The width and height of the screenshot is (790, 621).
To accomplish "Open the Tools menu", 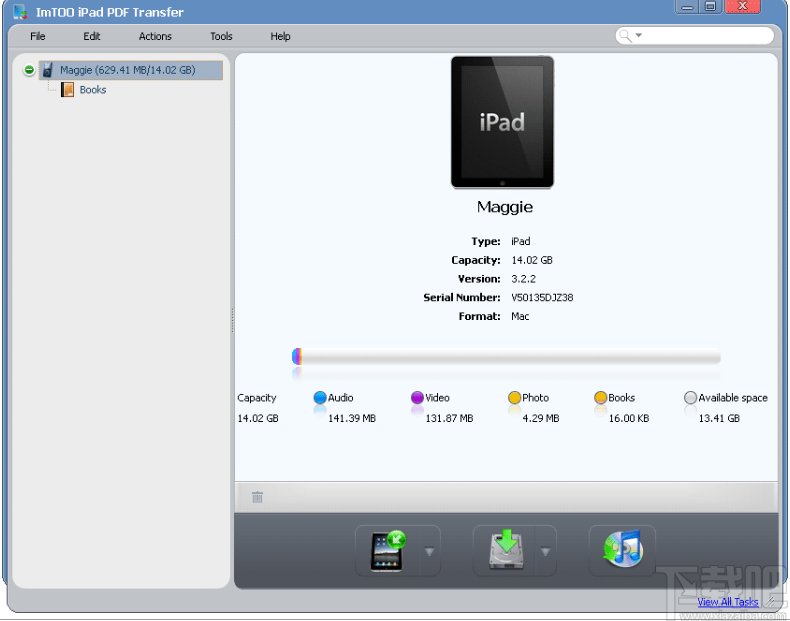I will click(x=221, y=36).
